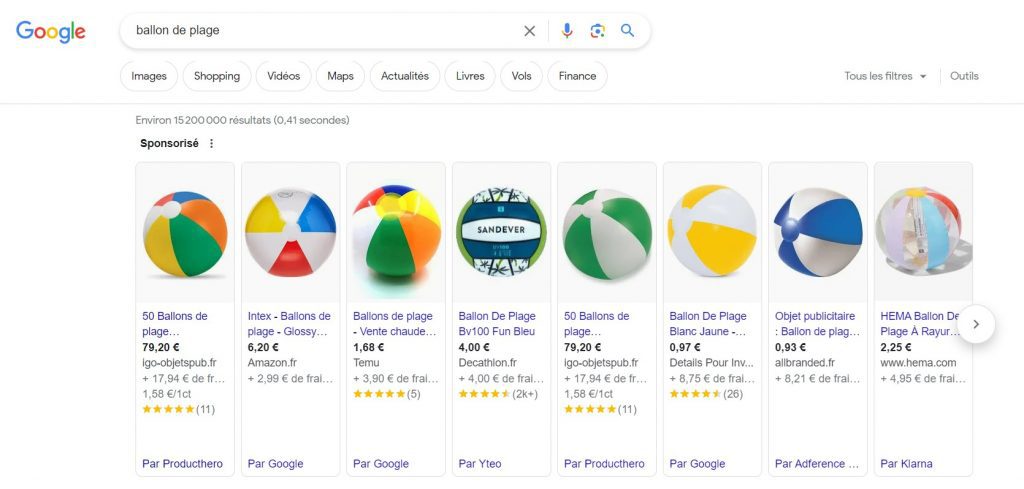Click the star rating showing (5) reviews
1024x489 pixels.
(387, 394)
